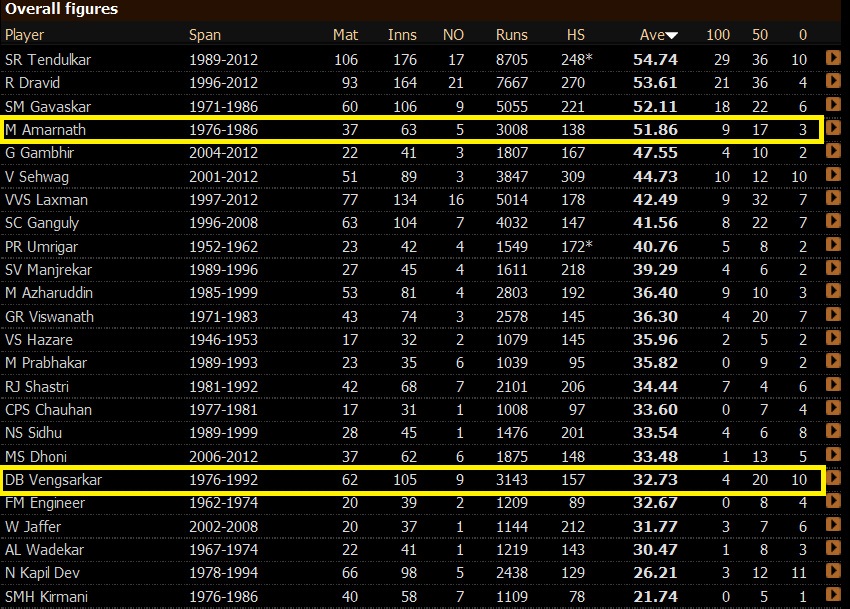Screen dimensions: 850x609
Task: Open the arrow icon for V Sehwag row
Action: tap(833, 174)
